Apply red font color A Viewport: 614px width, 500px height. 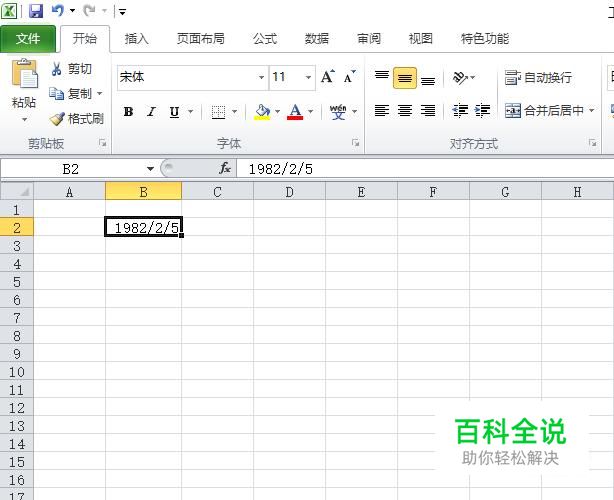pyautogui.click(x=295, y=112)
